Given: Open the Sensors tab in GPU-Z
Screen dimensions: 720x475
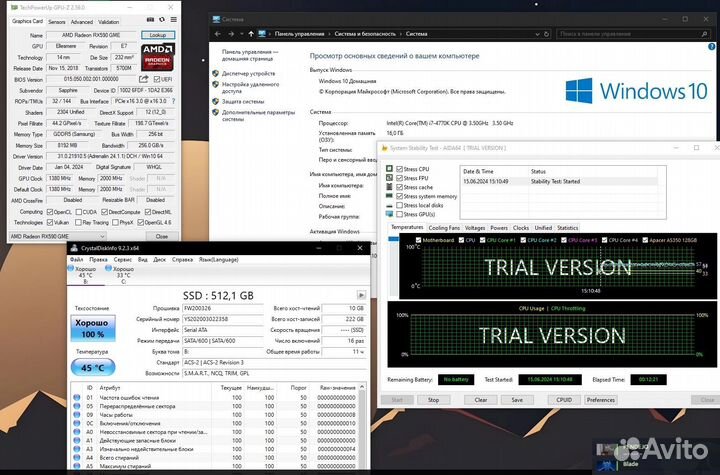Looking at the screenshot, I should tap(56, 22).
